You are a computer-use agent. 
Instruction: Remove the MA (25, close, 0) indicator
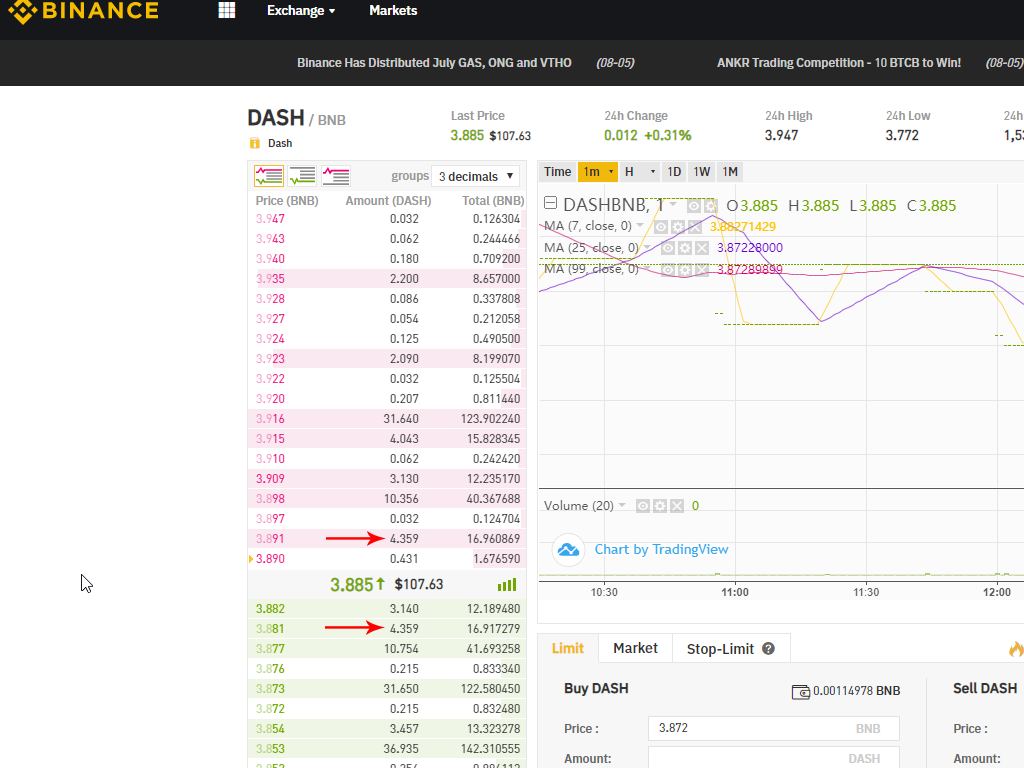(702, 248)
